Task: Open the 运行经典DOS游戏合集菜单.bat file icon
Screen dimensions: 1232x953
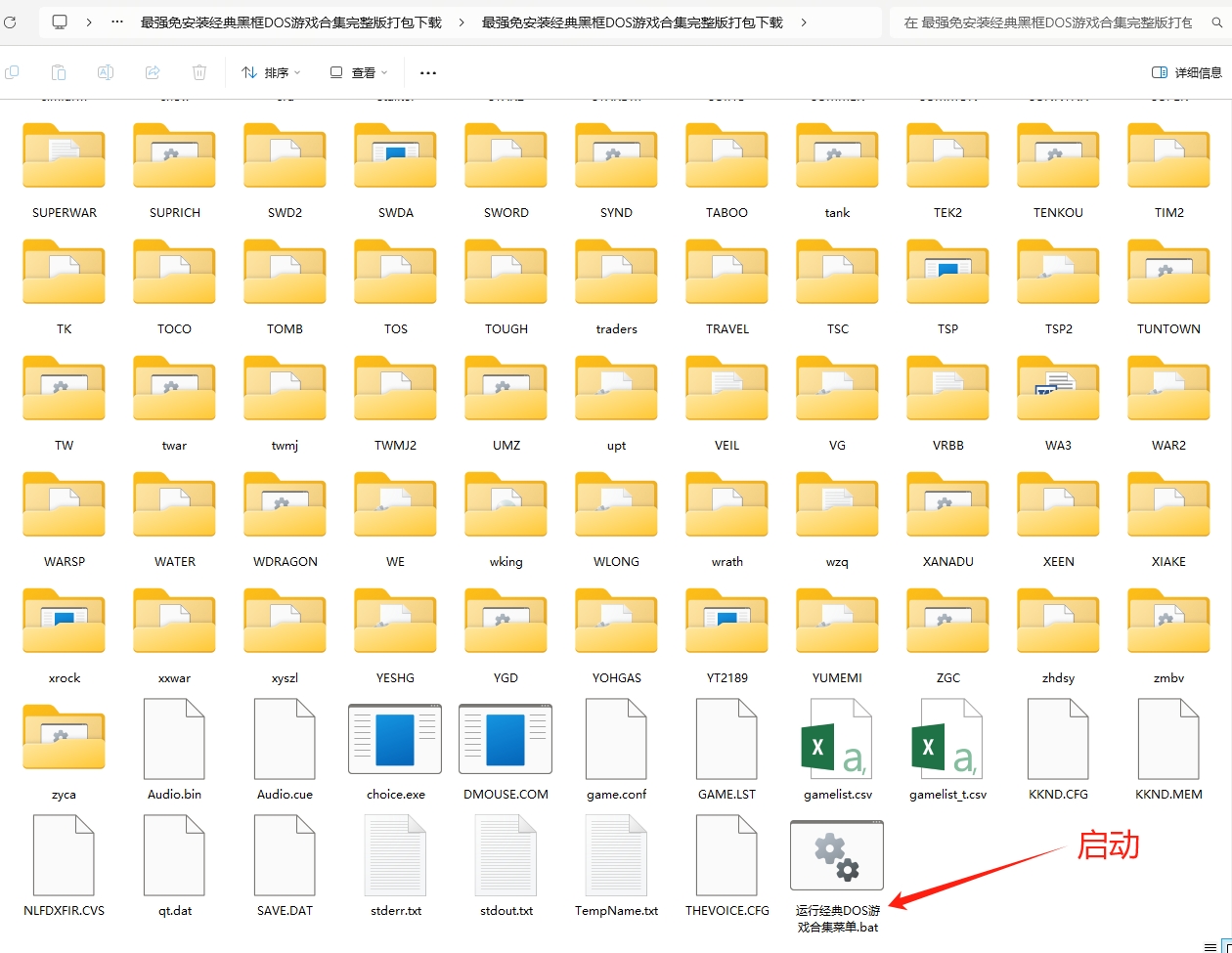Action: (836, 856)
